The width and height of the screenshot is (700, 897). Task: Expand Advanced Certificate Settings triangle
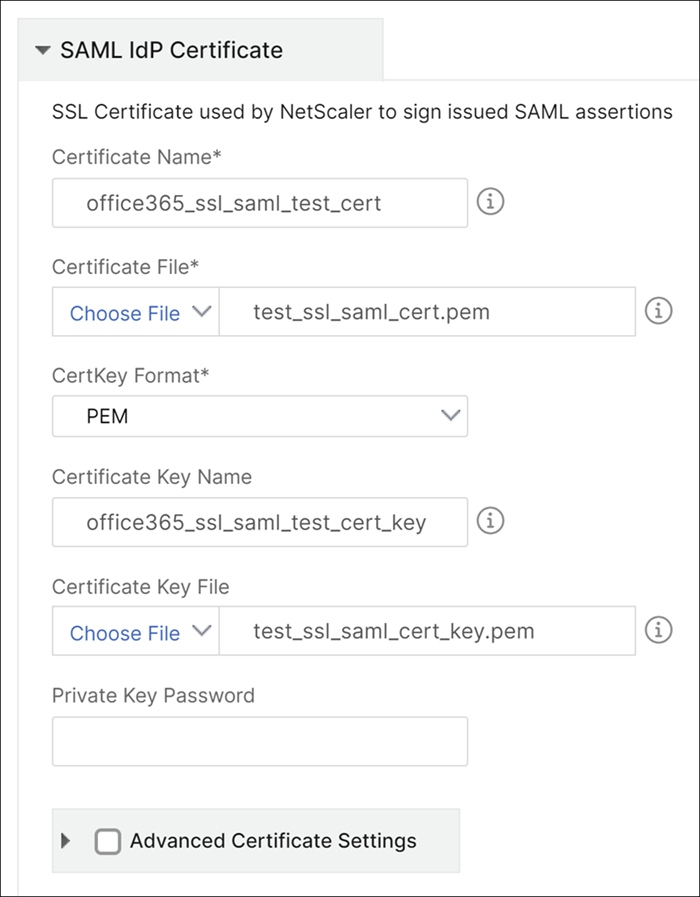pos(66,840)
